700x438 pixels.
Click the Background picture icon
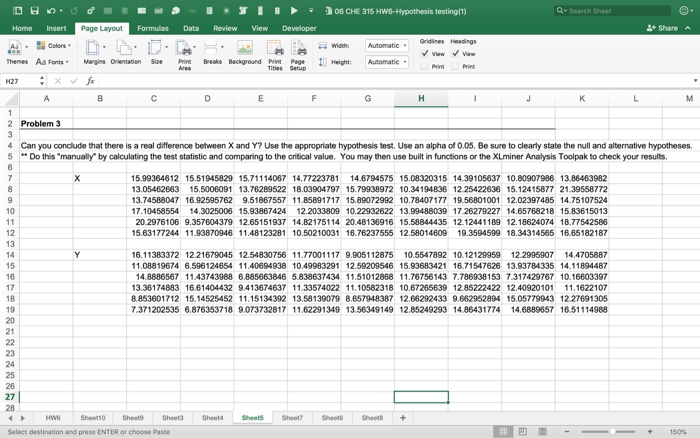click(245, 48)
